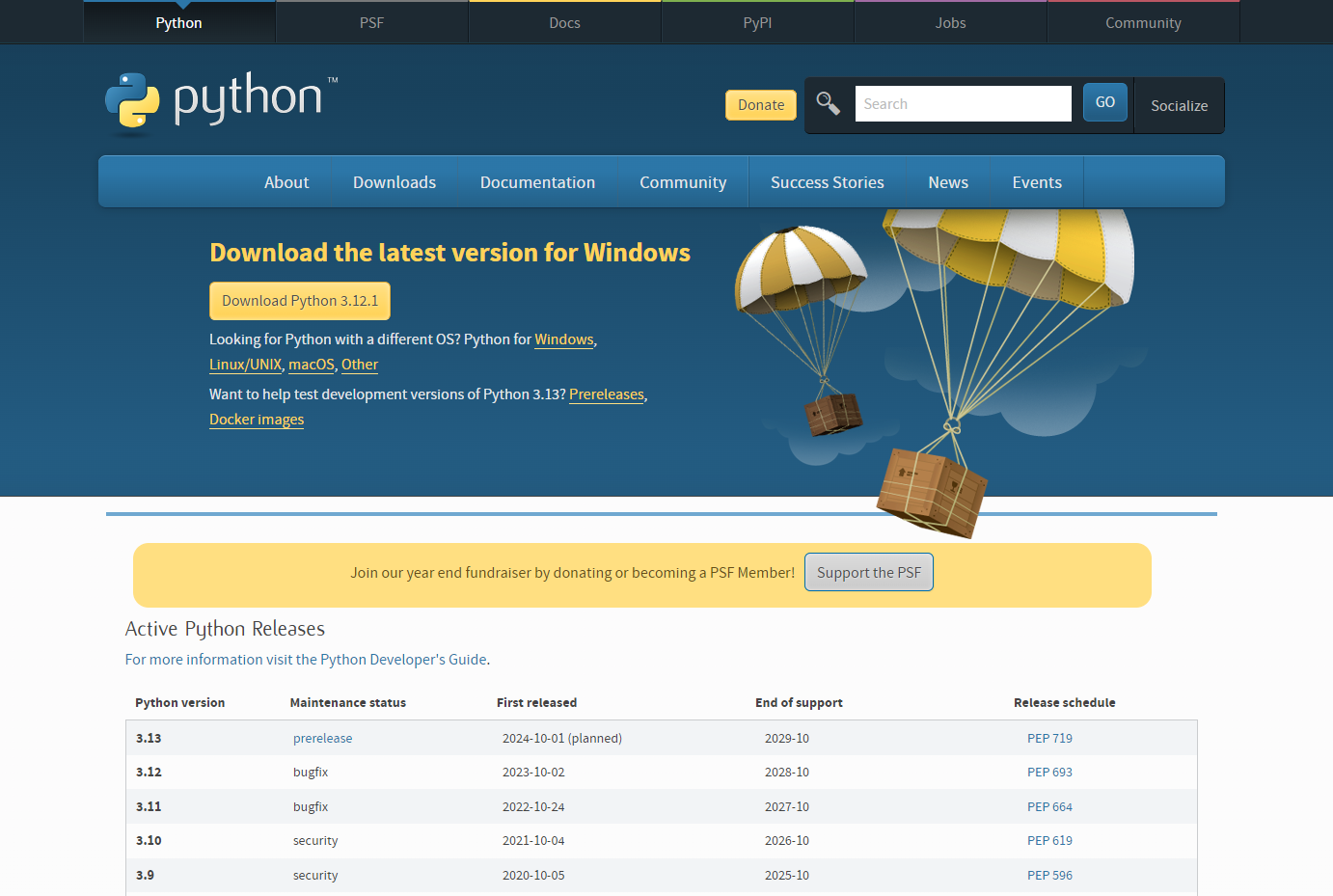Select the Community tab in the top bar
The height and width of the screenshot is (896, 1333).
tap(1144, 22)
